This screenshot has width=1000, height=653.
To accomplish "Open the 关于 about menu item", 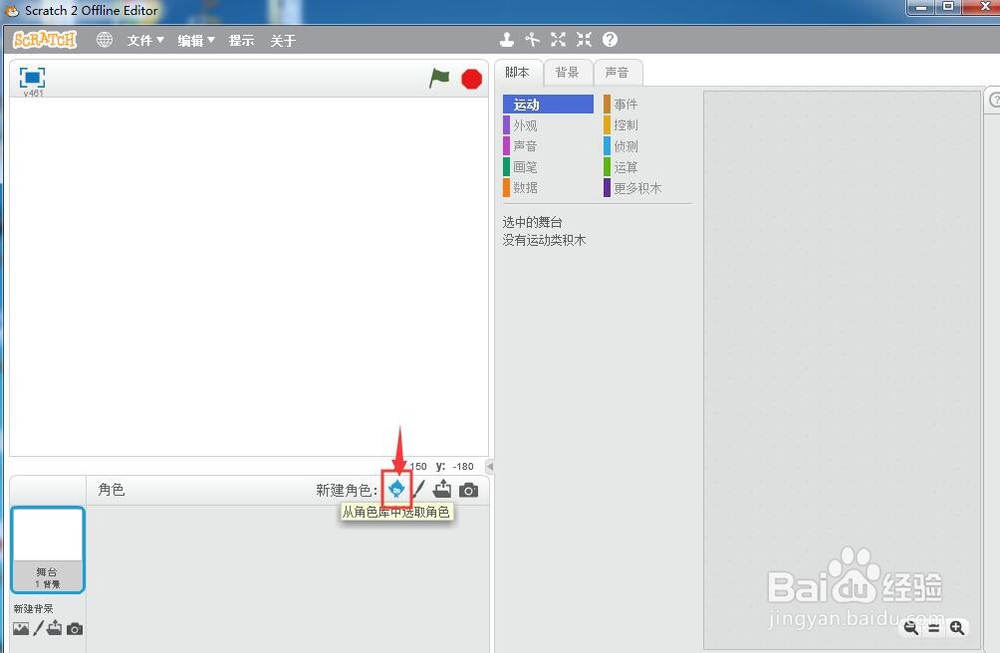I will tap(283, 40).
